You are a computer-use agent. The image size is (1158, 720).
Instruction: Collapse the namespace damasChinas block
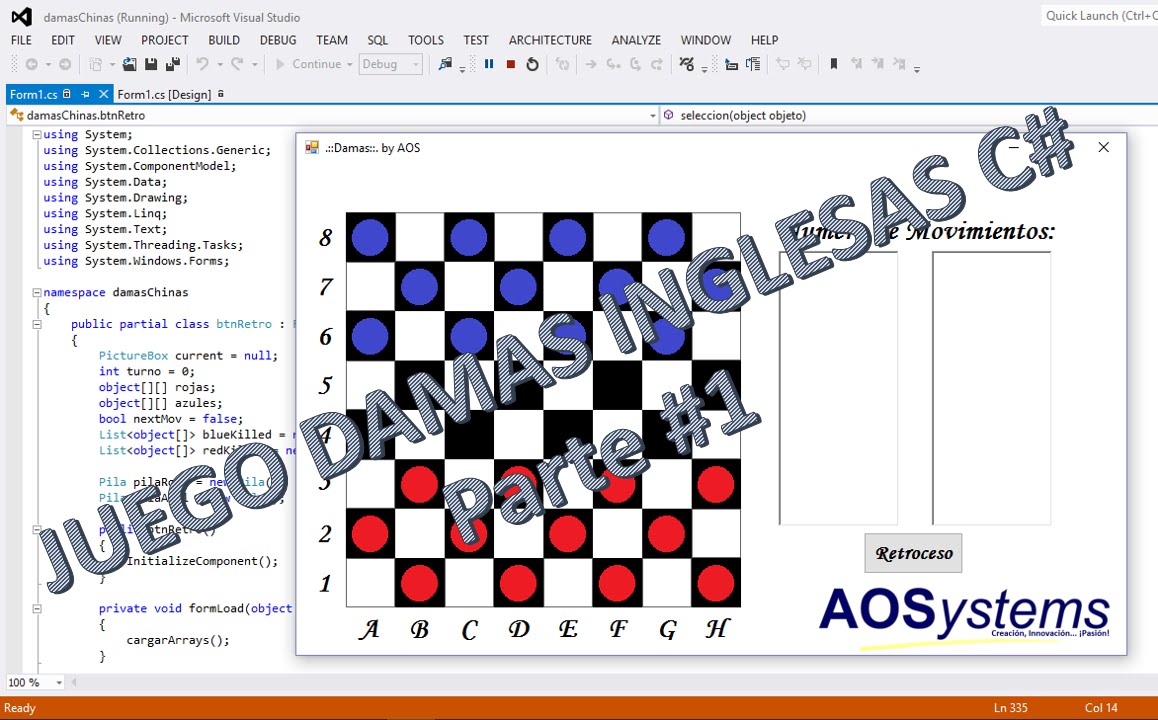click(36, 292)
